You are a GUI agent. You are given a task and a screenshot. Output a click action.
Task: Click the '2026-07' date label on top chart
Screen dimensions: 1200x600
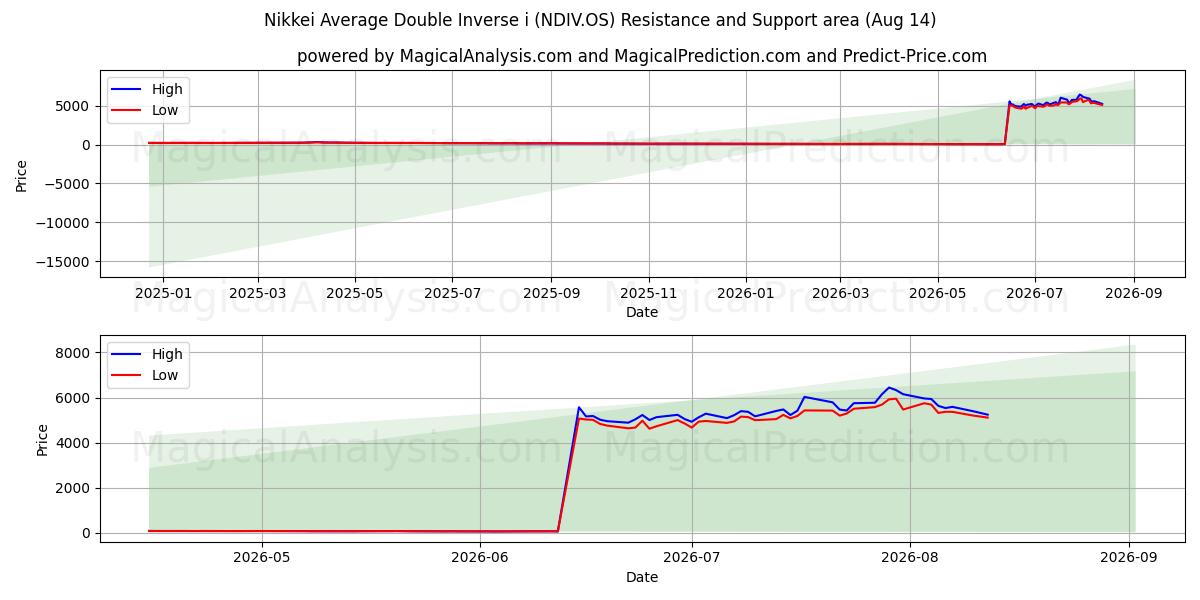coord(1034,293)
